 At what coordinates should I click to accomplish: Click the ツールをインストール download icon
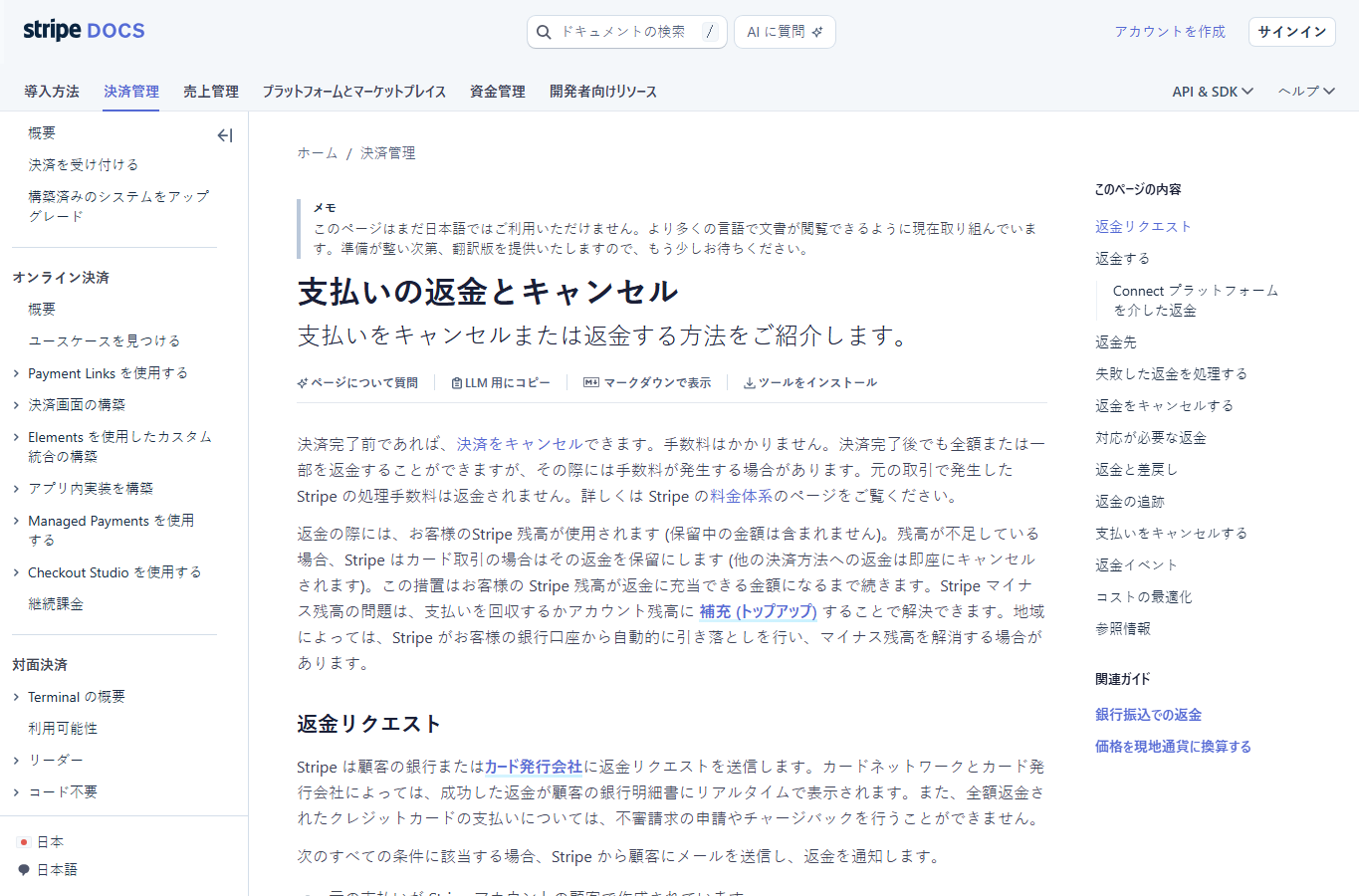pyautogui.click(x=749, y=383)
